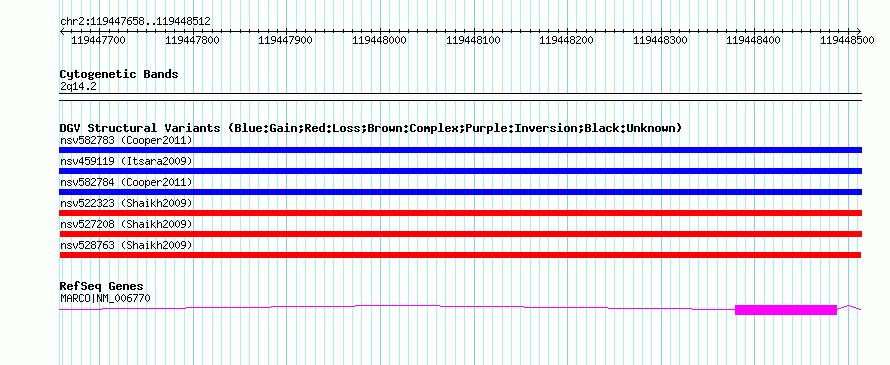890x365 pixels.
Task: Click the DGV Structural Variants track title
Action: 371,128
